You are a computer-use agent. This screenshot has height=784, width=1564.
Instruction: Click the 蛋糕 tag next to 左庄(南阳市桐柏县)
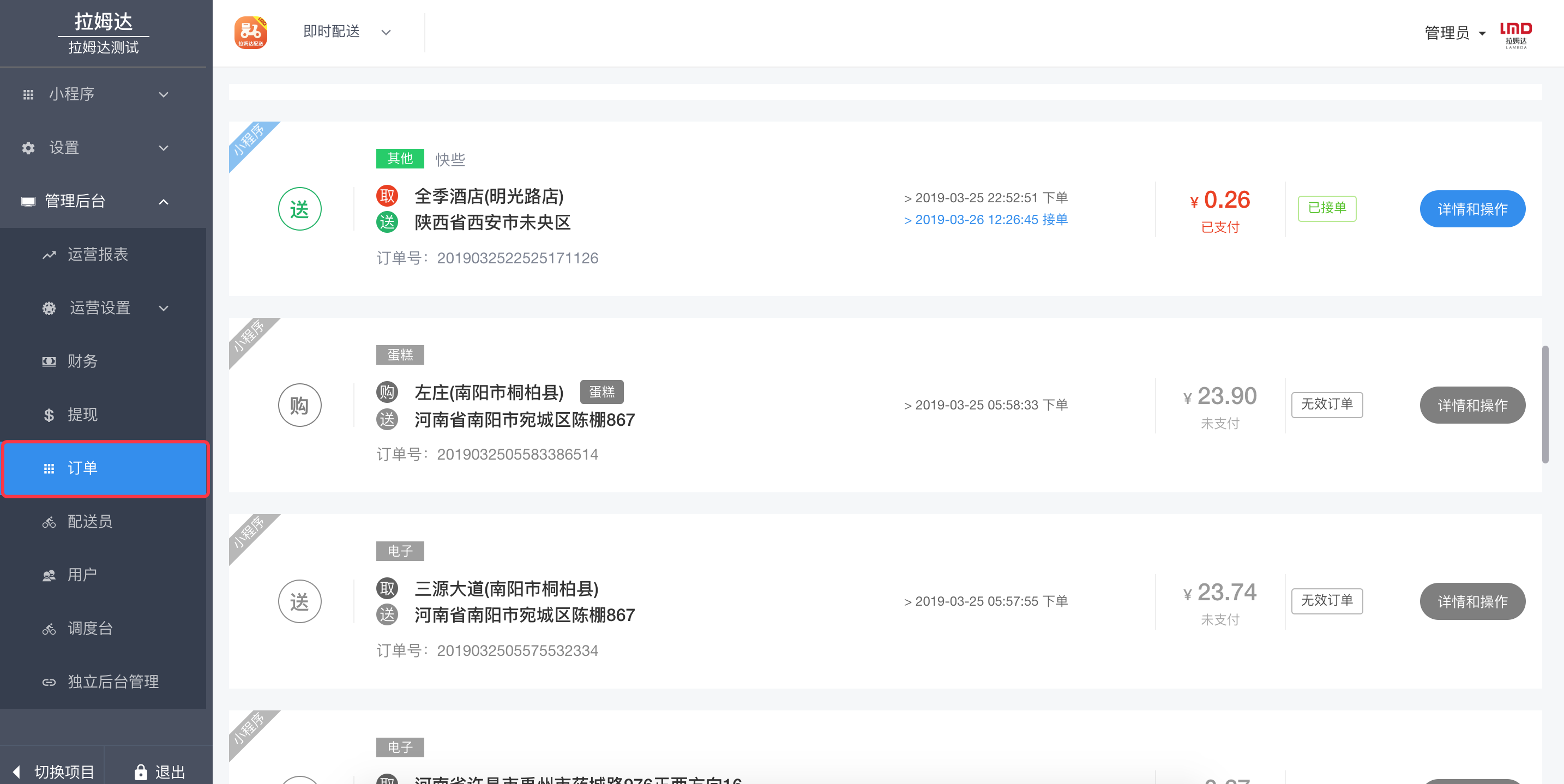tap(601, 392)
